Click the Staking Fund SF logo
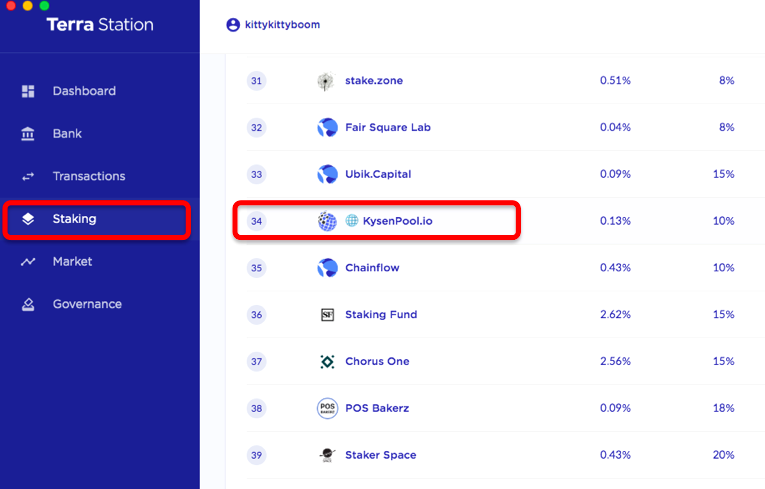The image size is (765, 489). tap(327, 315)
